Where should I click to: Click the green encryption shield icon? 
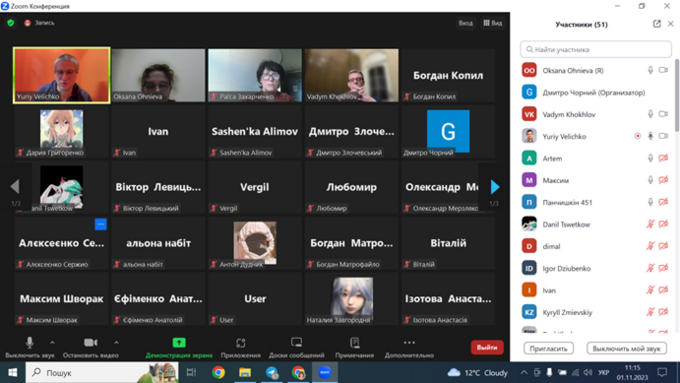click(11, 23)
